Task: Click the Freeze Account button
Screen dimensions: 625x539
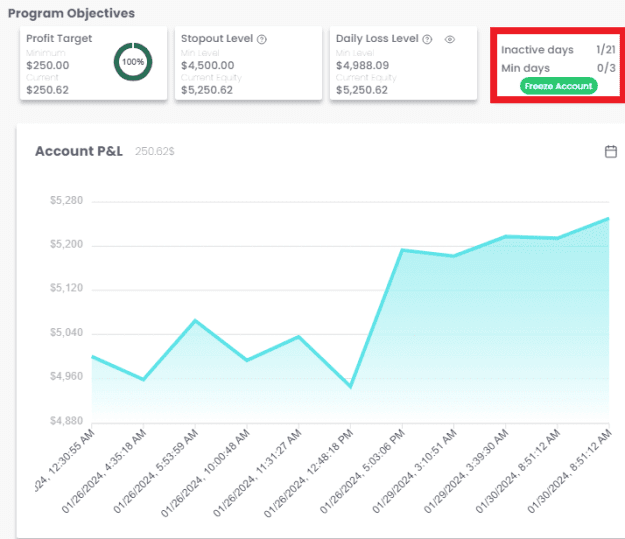Action: click(558, 86)
